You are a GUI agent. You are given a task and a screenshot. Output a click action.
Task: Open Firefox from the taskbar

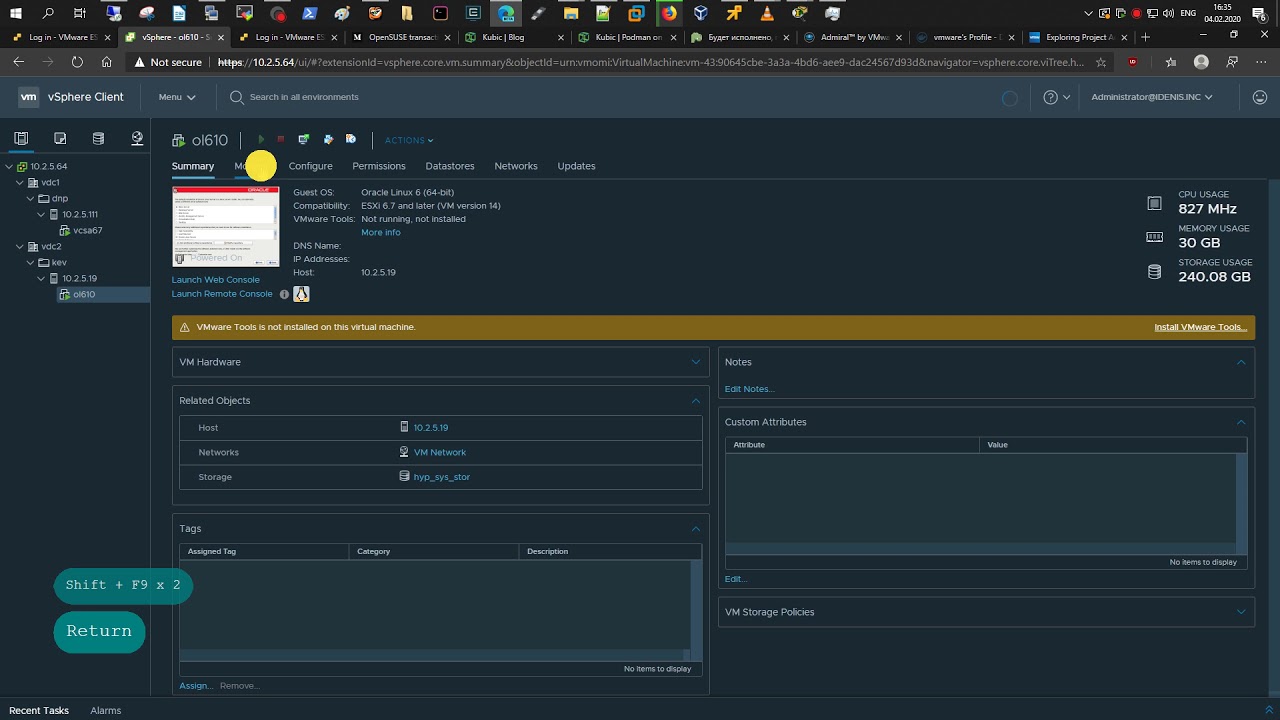pos(669,13)
